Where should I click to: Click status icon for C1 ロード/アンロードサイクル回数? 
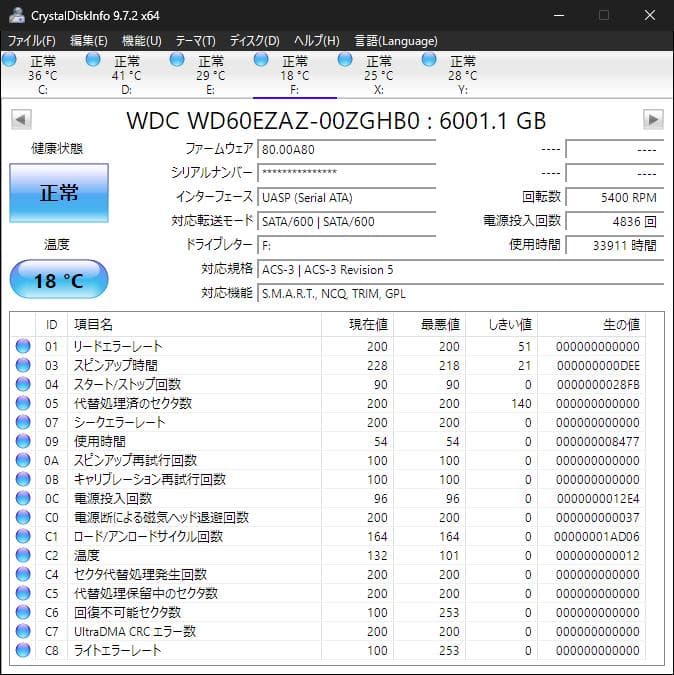pyautogui.click(x=23, y=536)
